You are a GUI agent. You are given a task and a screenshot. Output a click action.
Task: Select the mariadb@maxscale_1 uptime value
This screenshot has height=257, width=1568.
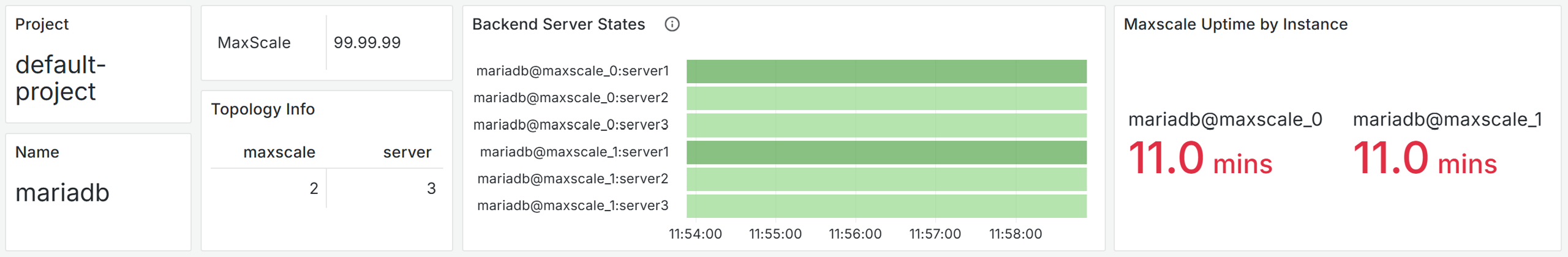(1424, 159)
